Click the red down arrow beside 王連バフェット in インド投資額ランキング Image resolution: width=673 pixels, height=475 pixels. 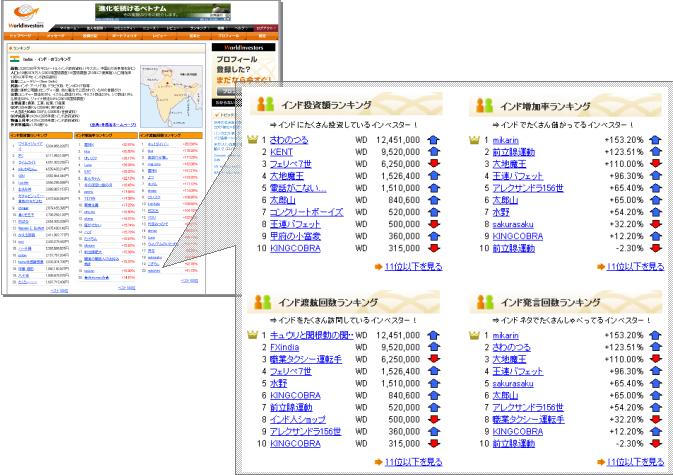pyautogui.click(x=434, y=224)
